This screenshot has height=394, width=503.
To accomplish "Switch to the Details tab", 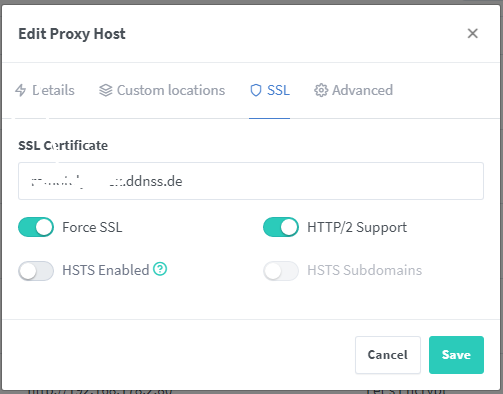I will click(x=45, y=90).
